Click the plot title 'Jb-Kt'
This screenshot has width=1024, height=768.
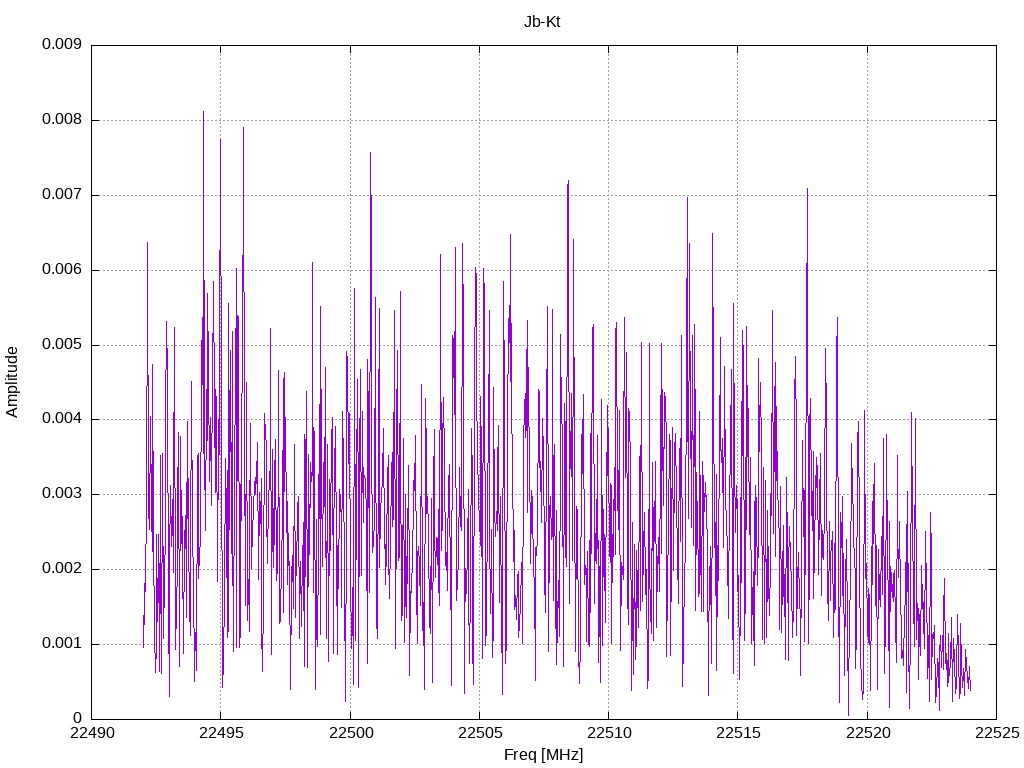point(542,22)
